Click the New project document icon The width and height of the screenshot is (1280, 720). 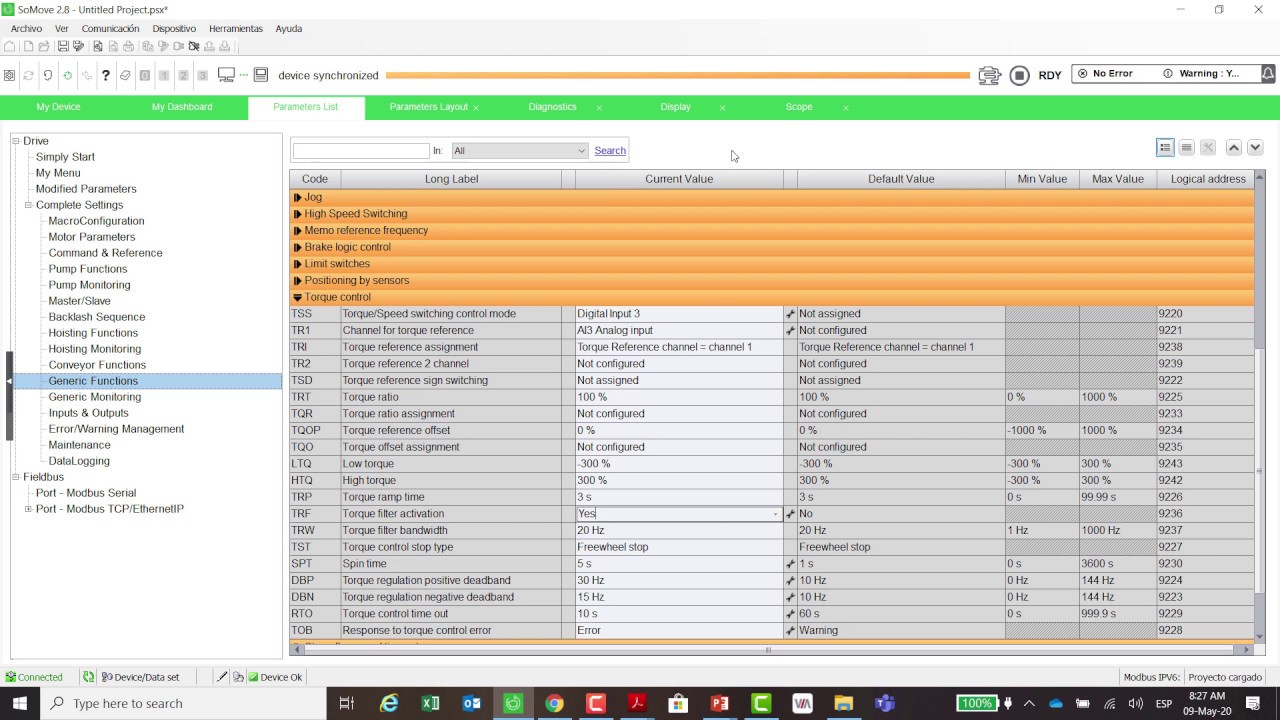click(x=28, y=46)
